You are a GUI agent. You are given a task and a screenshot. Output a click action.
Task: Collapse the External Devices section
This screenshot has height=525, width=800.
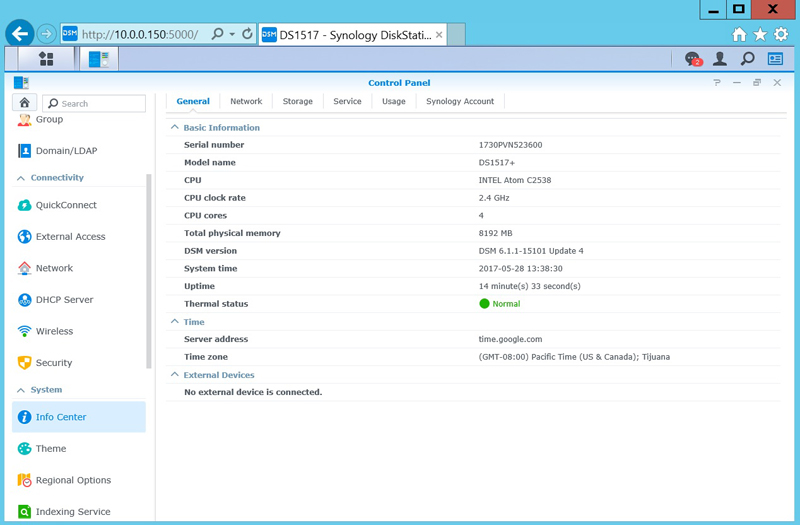tap(175, 375)
